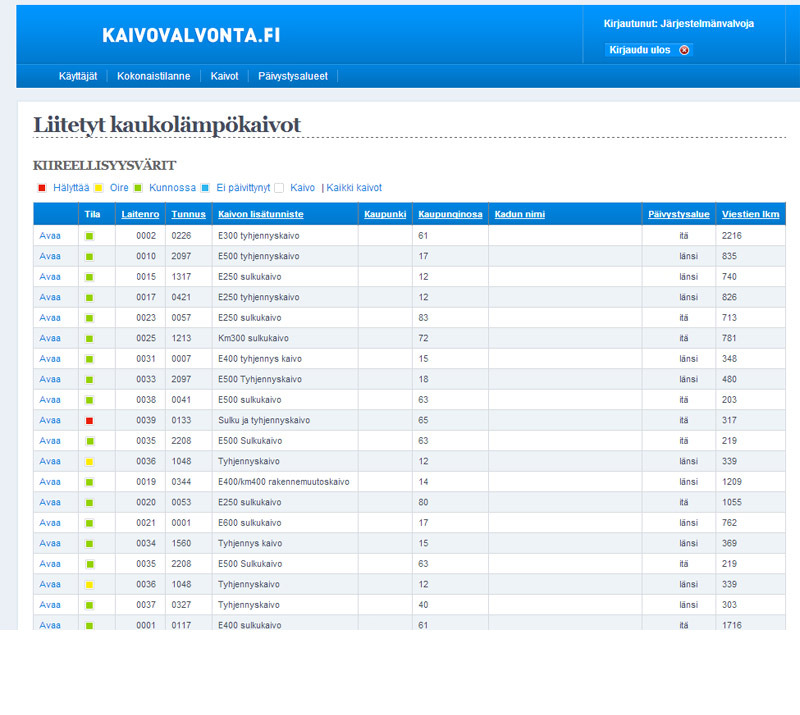The width and height of the screenshot is (800, 715).
Task: Click the green status icon for device 0019
Action: (89, 482)
